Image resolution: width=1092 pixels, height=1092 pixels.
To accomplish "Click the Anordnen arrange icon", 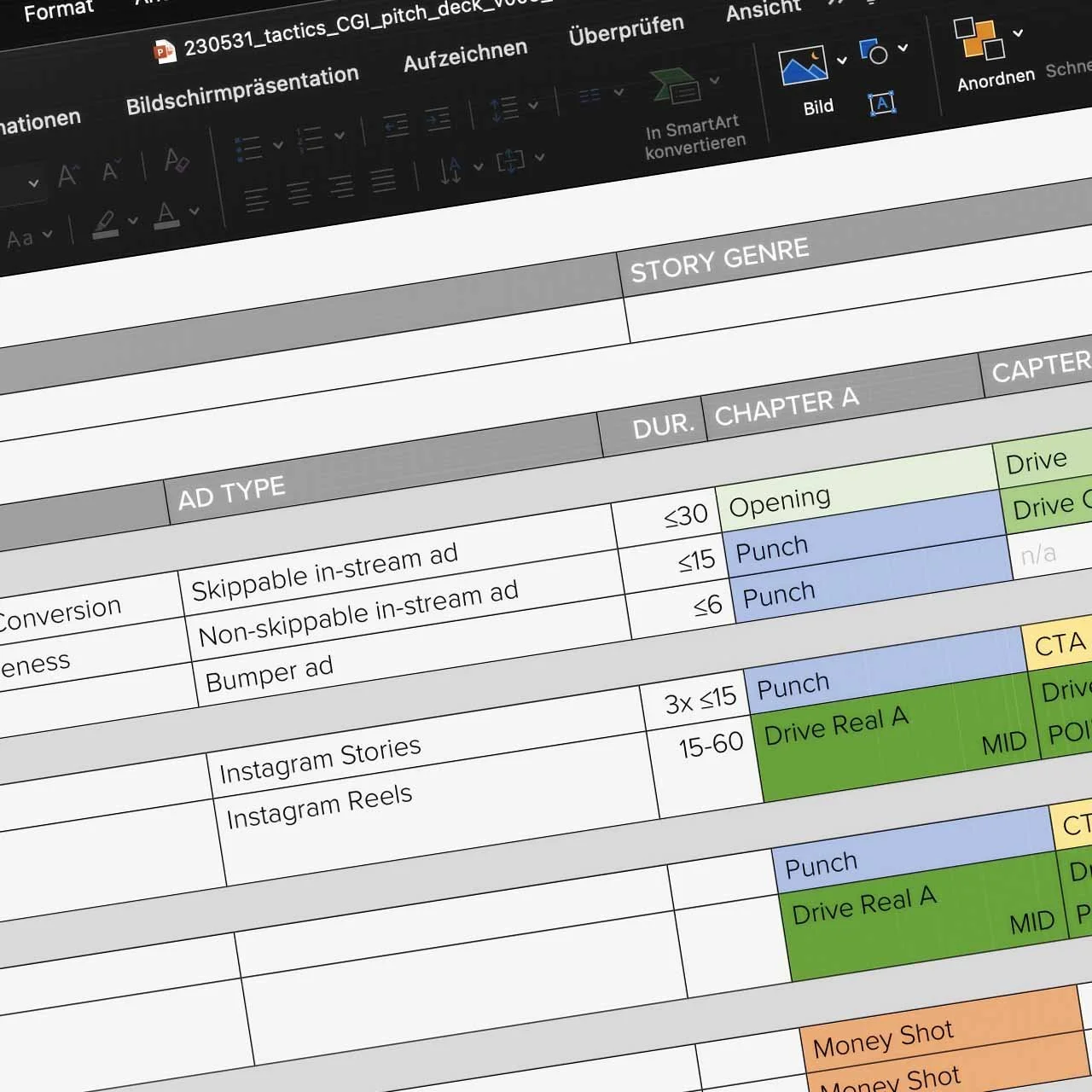I will [x=979, y=38].
